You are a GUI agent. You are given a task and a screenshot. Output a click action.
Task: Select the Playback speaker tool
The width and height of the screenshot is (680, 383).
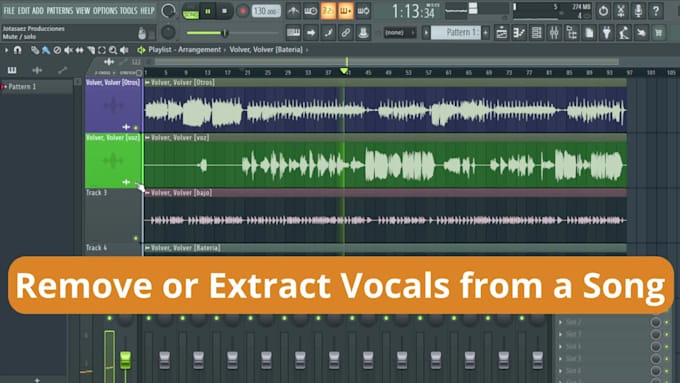[124, 50]
